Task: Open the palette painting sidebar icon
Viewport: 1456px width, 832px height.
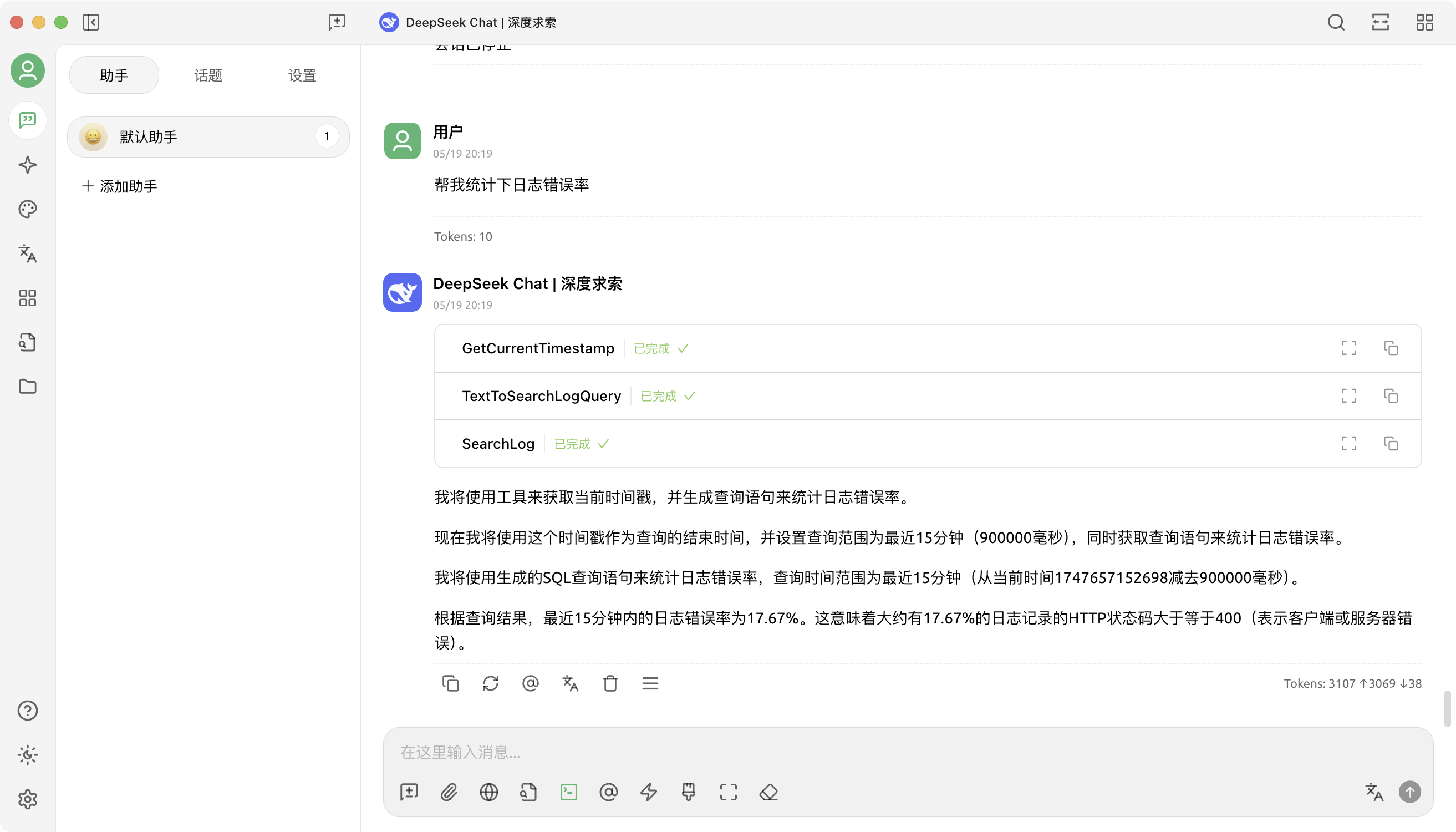Action: 27,209
